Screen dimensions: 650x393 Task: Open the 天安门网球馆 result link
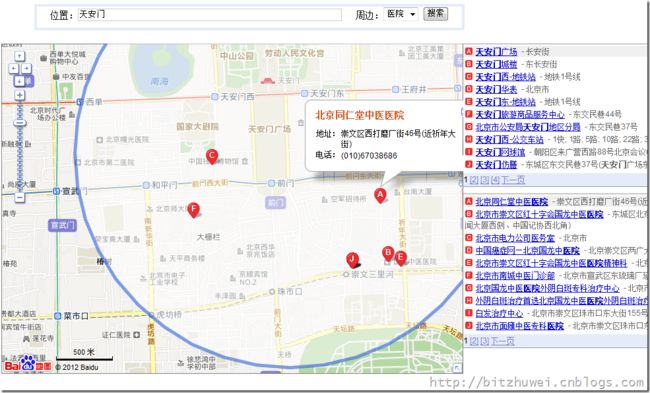(x=500, y=152)
